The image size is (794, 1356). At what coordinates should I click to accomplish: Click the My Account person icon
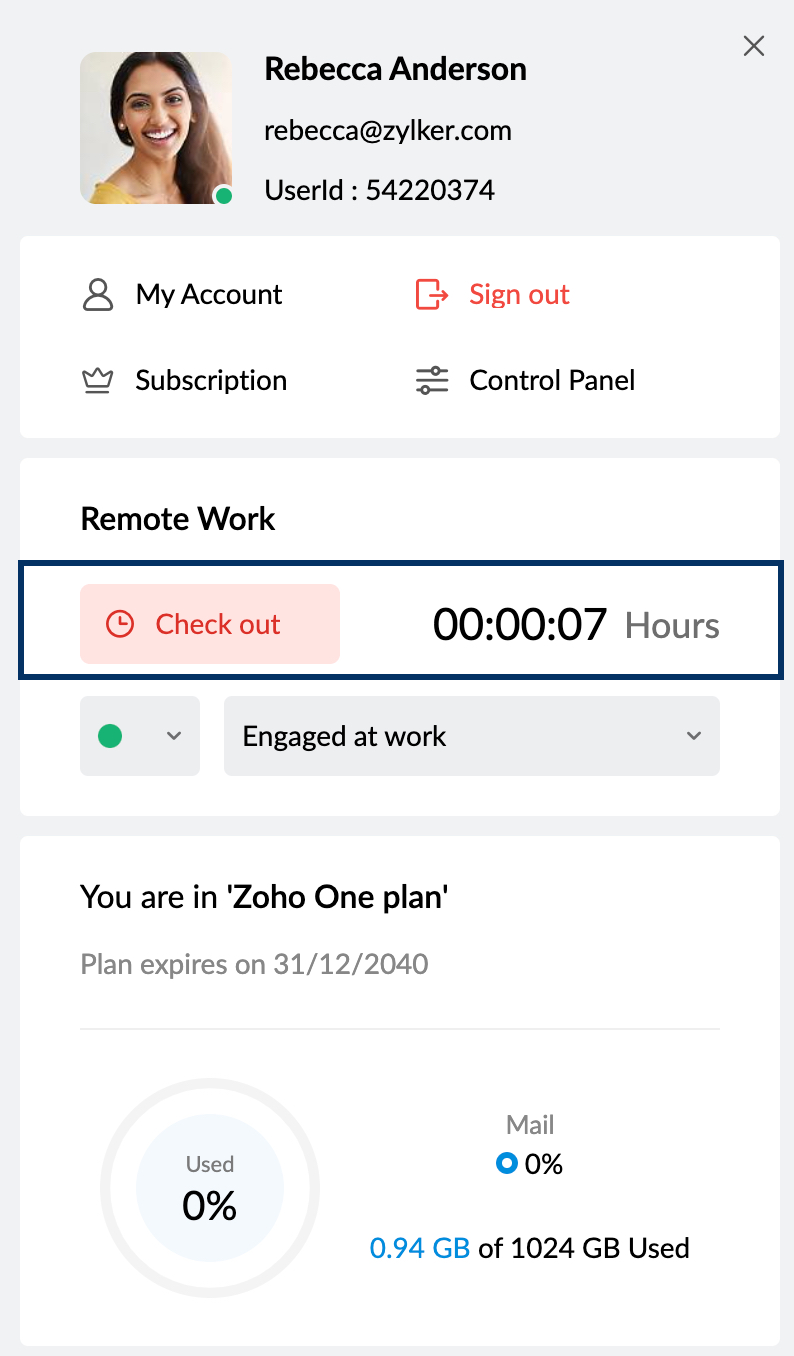(x=97, y=295)
